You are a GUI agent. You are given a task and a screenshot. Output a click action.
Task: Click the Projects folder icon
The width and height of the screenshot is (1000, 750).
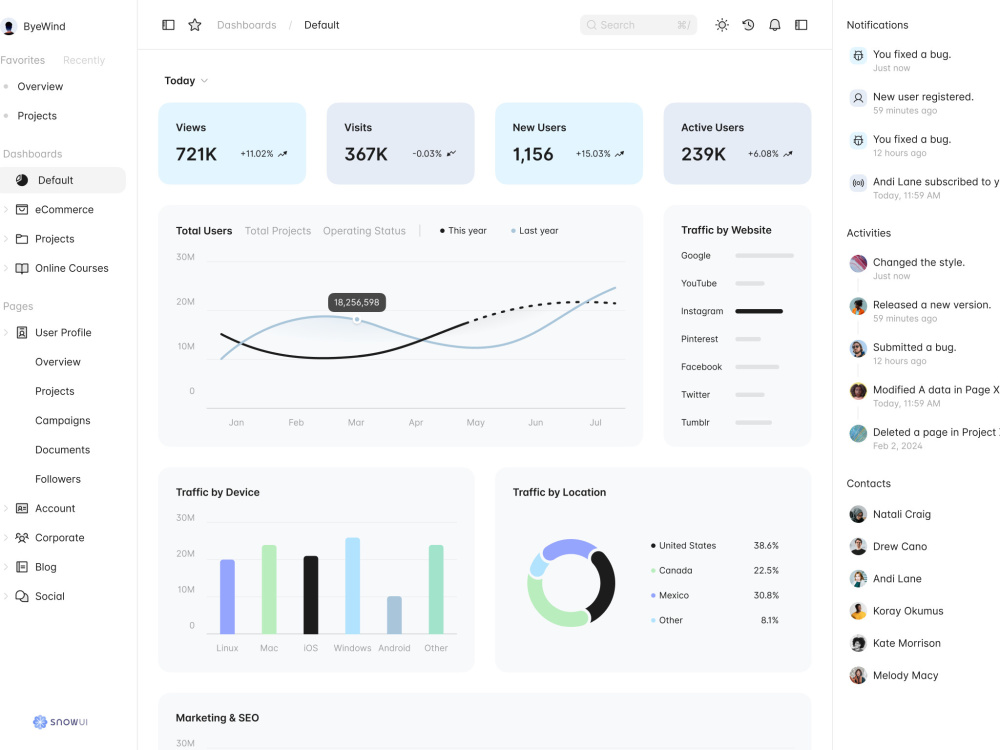[22, 239]
